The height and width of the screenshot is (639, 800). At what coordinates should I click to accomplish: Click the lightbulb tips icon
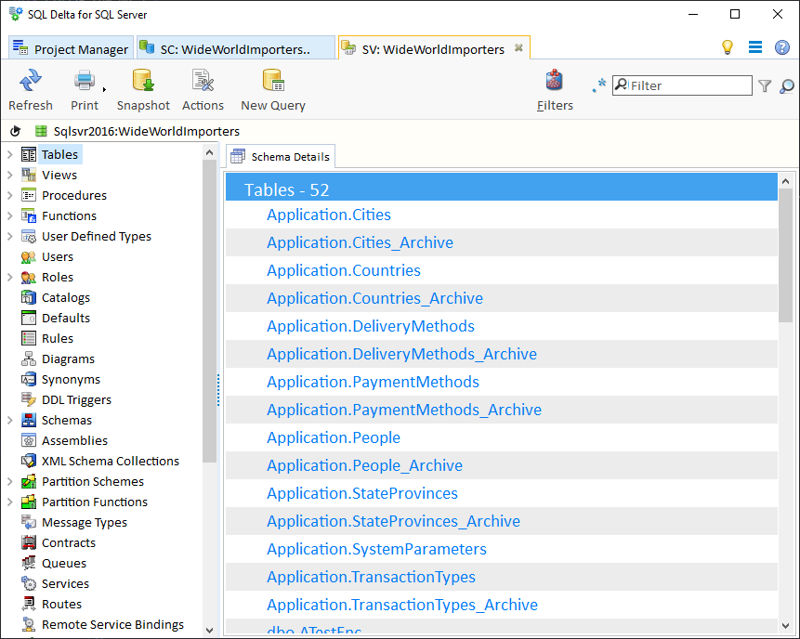[x=727, y=47]
